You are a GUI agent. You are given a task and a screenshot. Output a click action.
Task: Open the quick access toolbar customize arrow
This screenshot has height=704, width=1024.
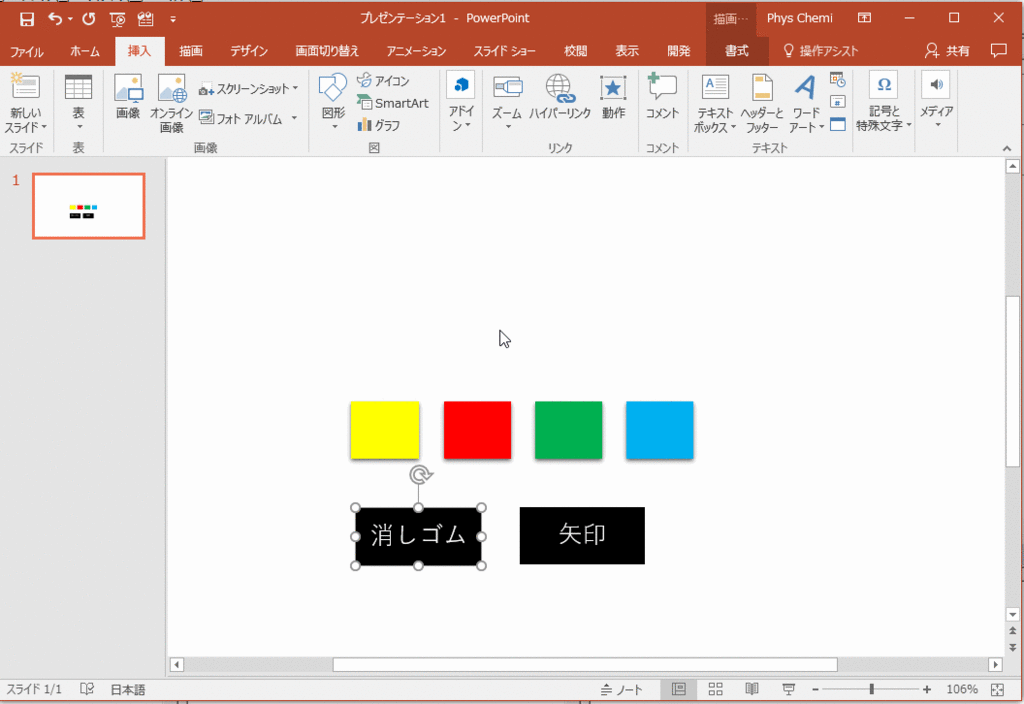[x=173, y=20]
